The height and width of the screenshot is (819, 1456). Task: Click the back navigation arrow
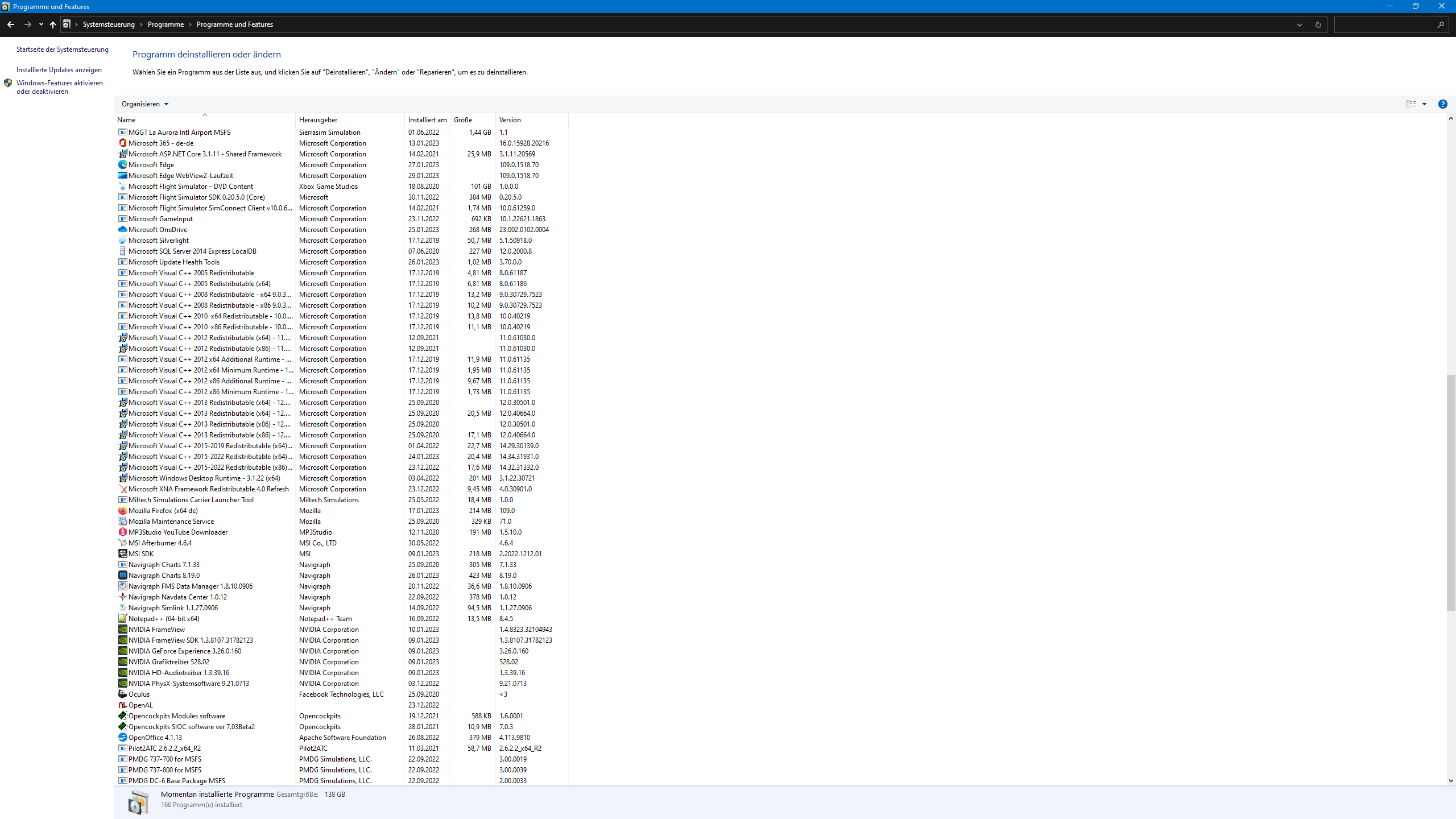[11, 24]
